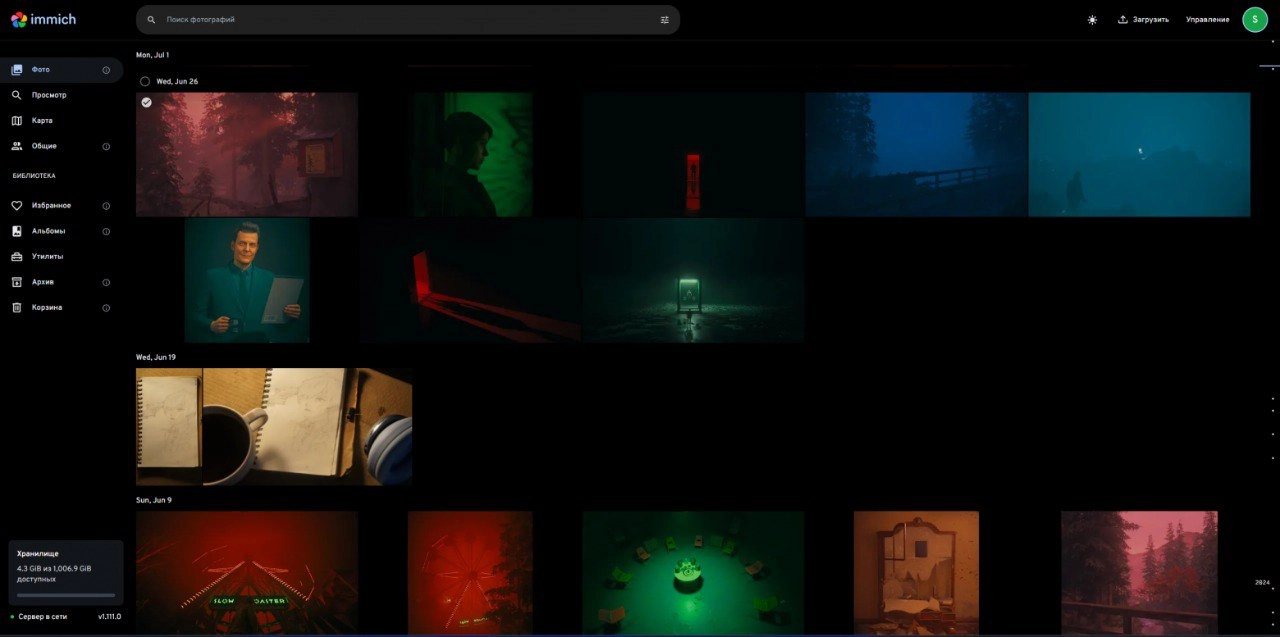The width and height of the screenshot is (1280, 637).
Task: Click the Сервер в сети status text
Action: tap(43, 617)
